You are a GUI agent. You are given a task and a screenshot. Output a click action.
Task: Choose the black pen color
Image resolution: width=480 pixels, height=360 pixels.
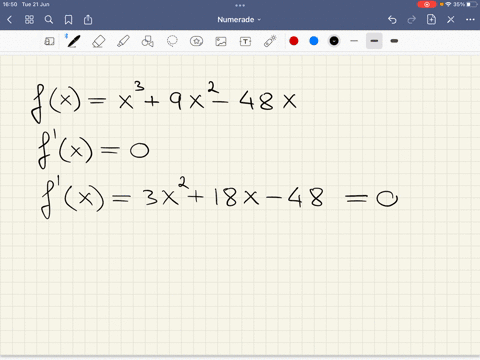[x=334, y=41]
